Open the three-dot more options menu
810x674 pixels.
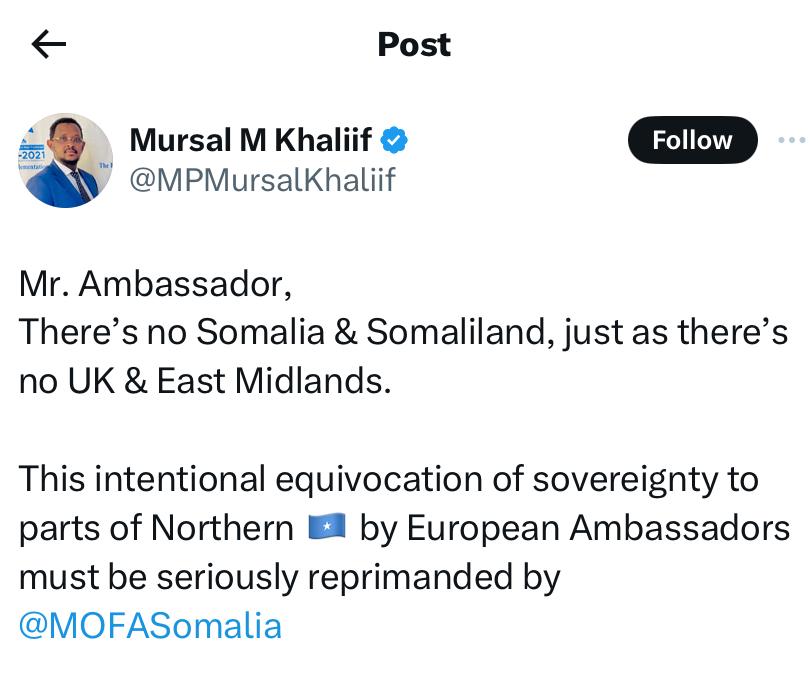coord(791,141)
